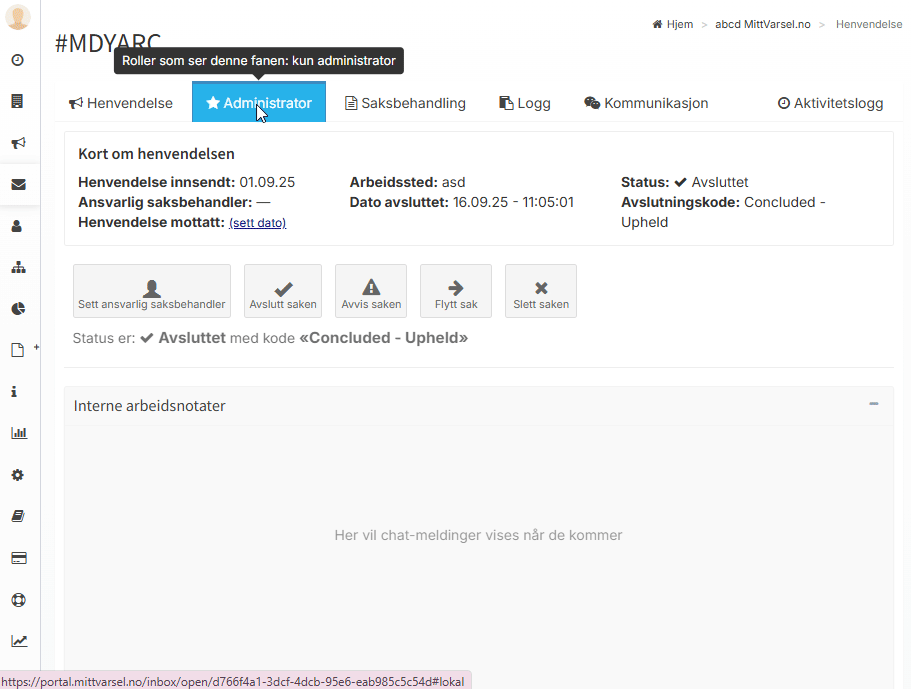Click the user avatar in sidebar
The image size is (911, 689).
[18, 18]
